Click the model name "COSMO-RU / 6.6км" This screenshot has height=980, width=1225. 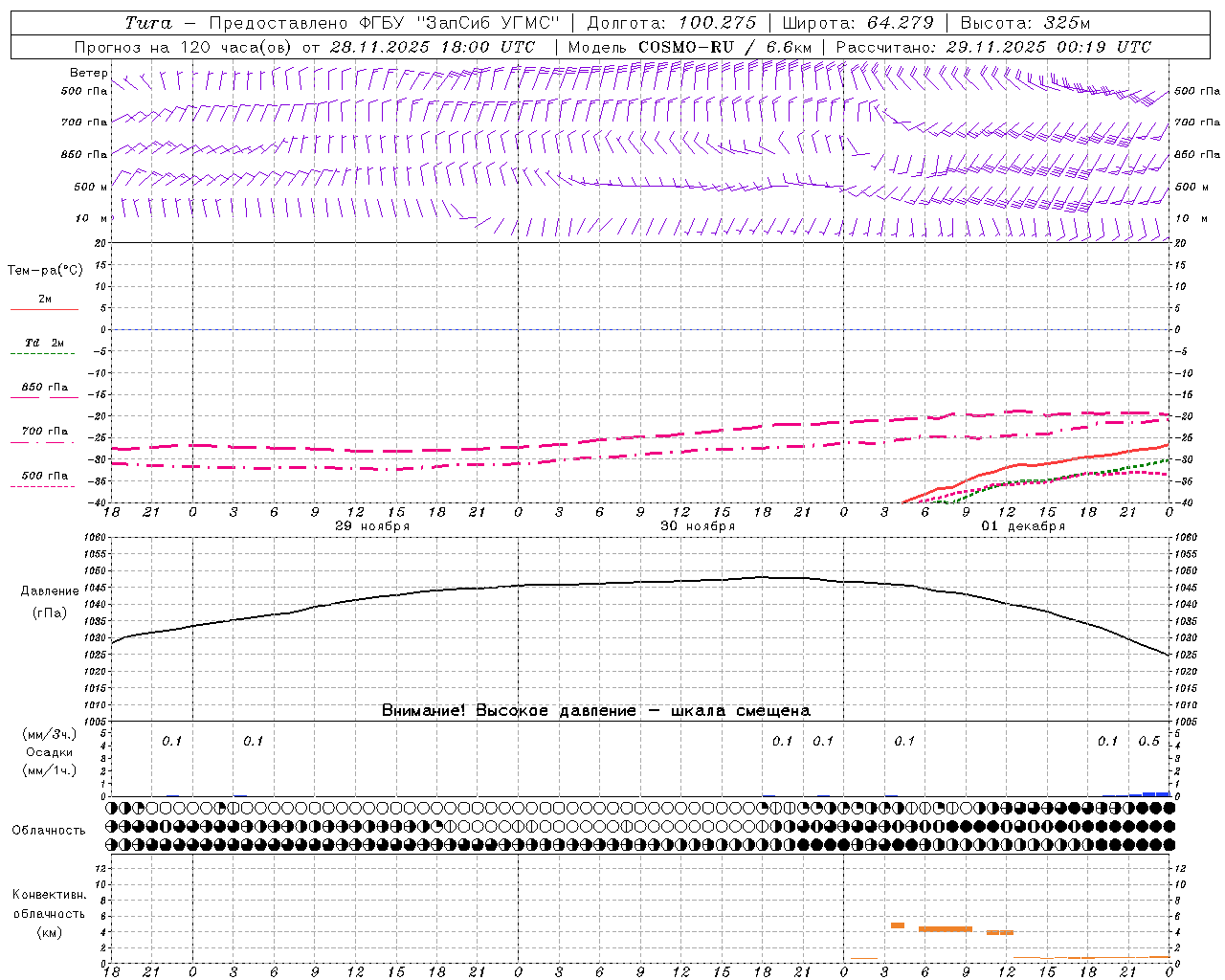click(725, 47)
